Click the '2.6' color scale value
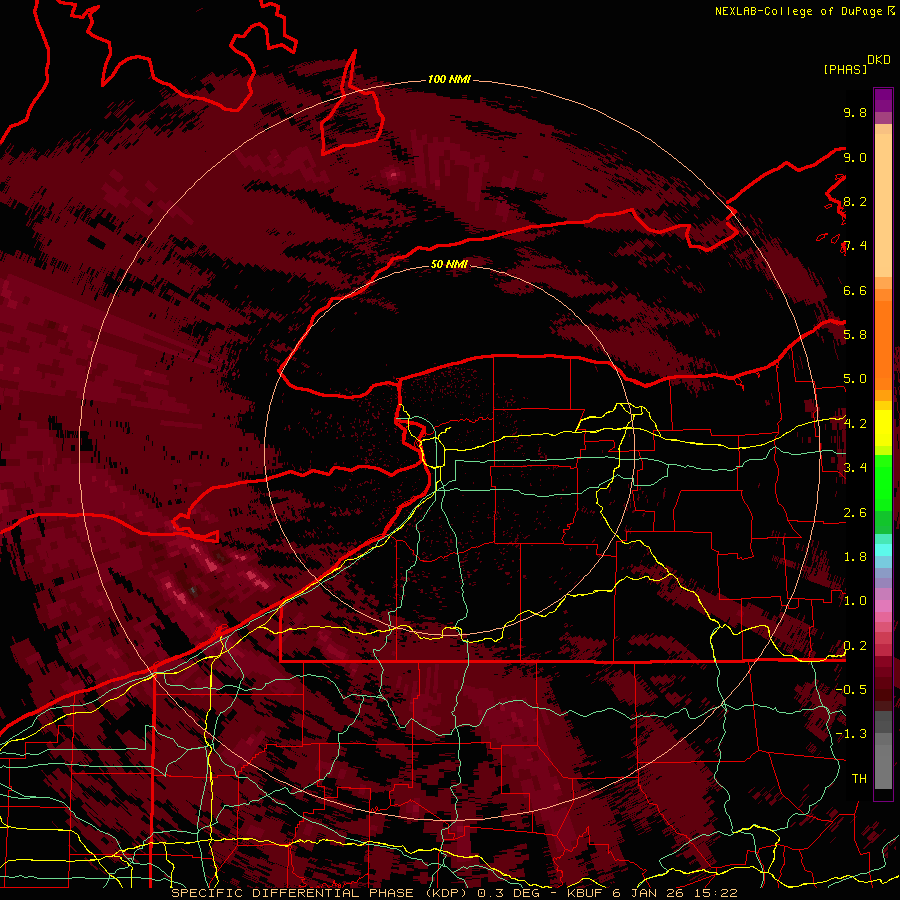 click(855, 513)
